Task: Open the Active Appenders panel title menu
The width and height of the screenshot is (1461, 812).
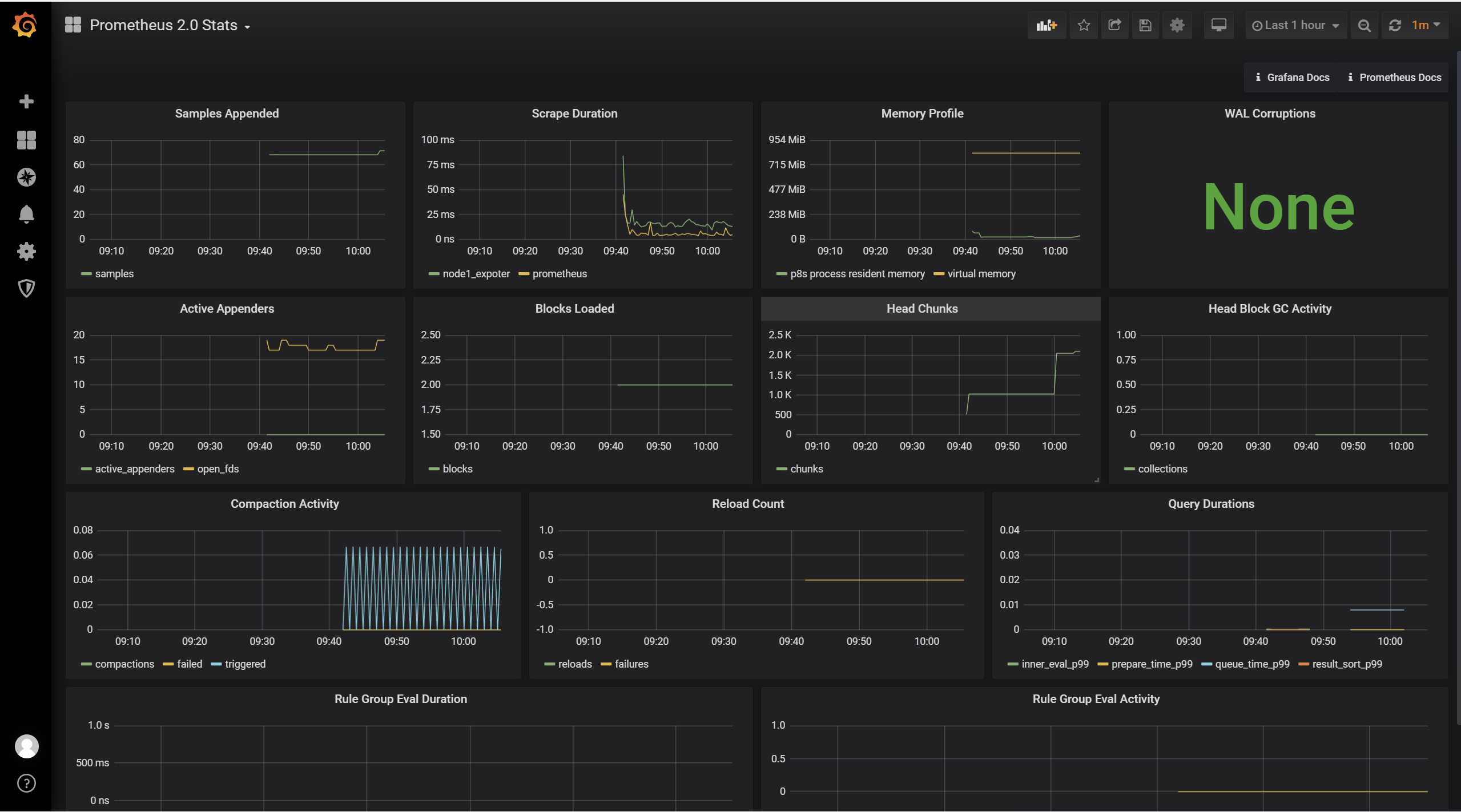Action: coord(227,309)
